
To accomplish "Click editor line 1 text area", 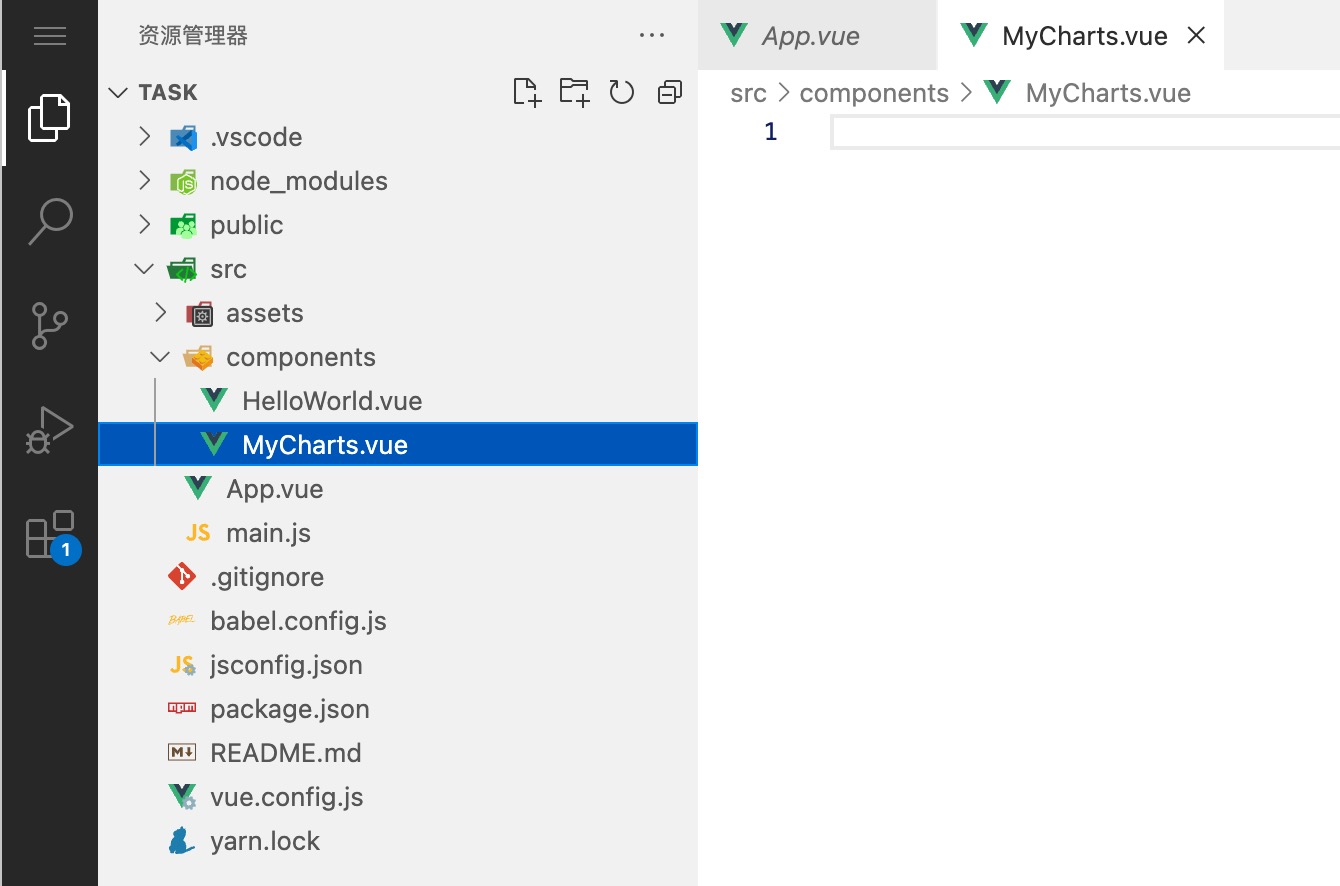I will click(1080, 132).
